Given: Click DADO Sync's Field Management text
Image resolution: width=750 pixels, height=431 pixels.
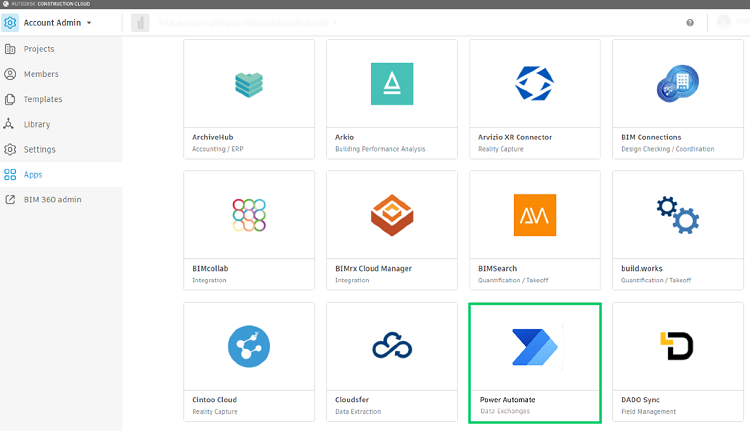Looking at the screenshot, I should 648,411.
